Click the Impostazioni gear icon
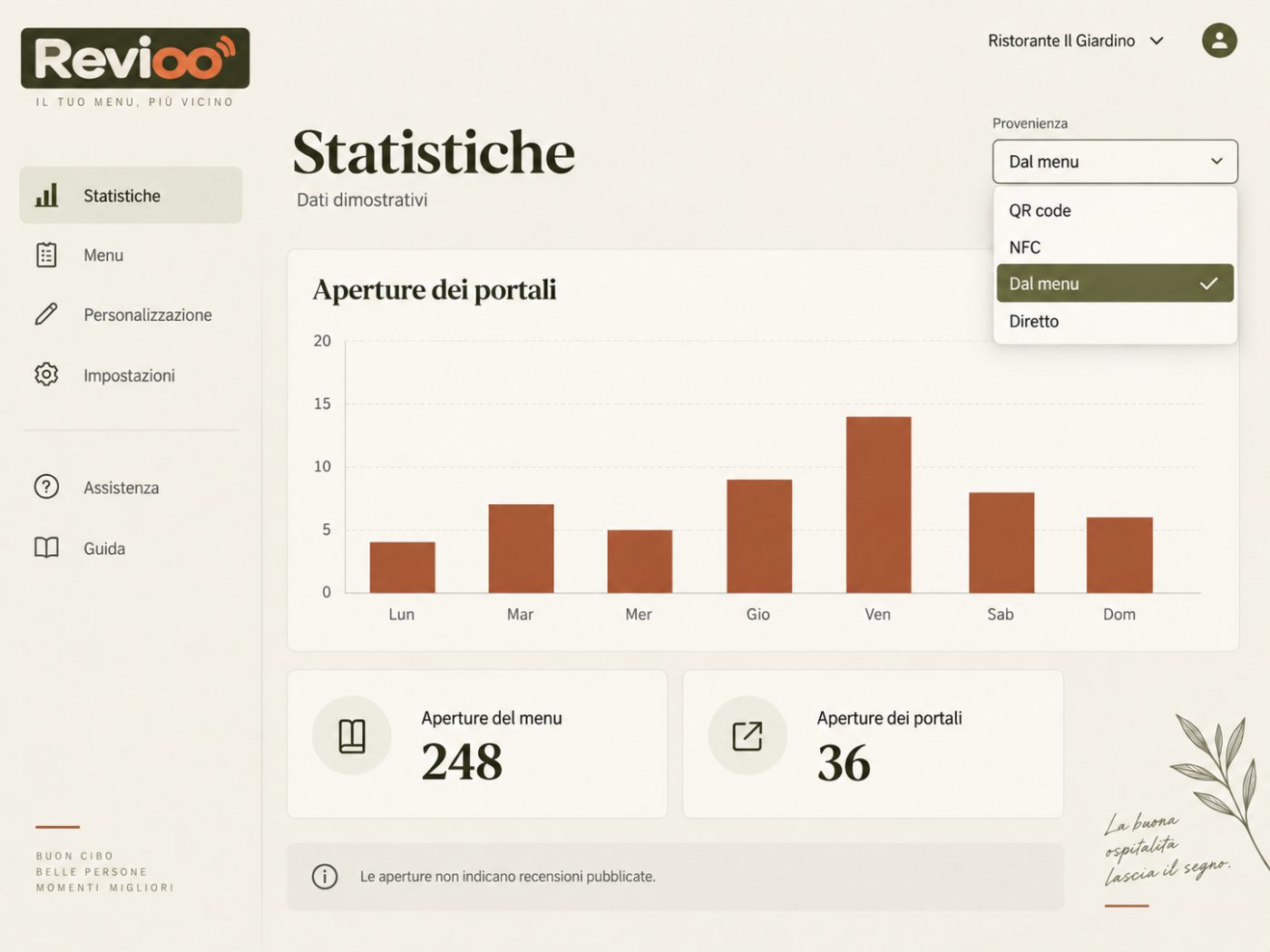The width and height of the screenshot is (1270, 952). [x=46, y=374]
